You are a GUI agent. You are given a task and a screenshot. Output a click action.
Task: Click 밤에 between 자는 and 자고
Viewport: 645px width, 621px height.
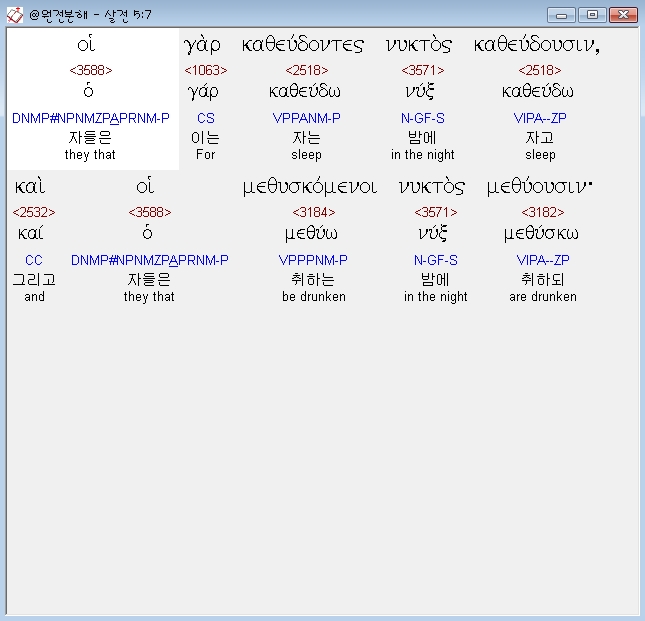pos(422,137)
